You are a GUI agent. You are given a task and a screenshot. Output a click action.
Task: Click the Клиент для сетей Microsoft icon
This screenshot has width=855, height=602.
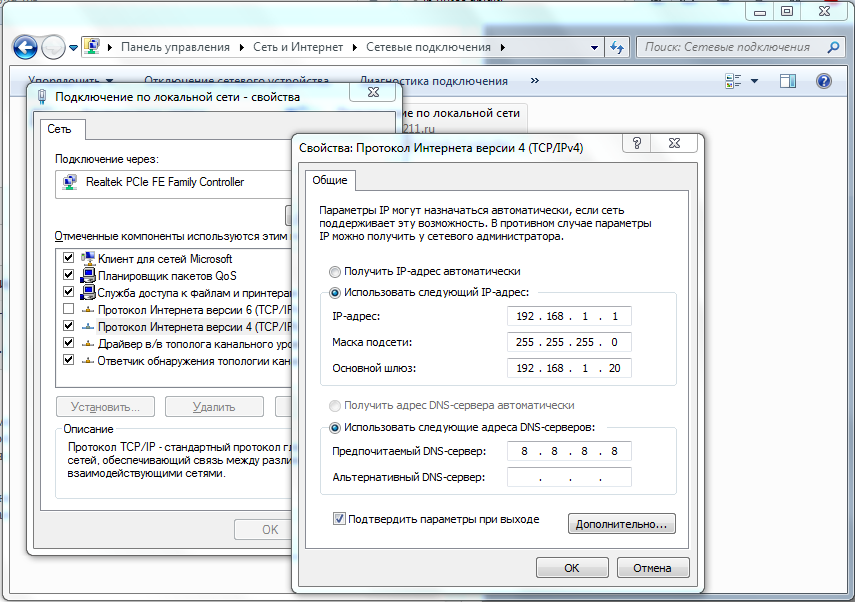(88, 258)
